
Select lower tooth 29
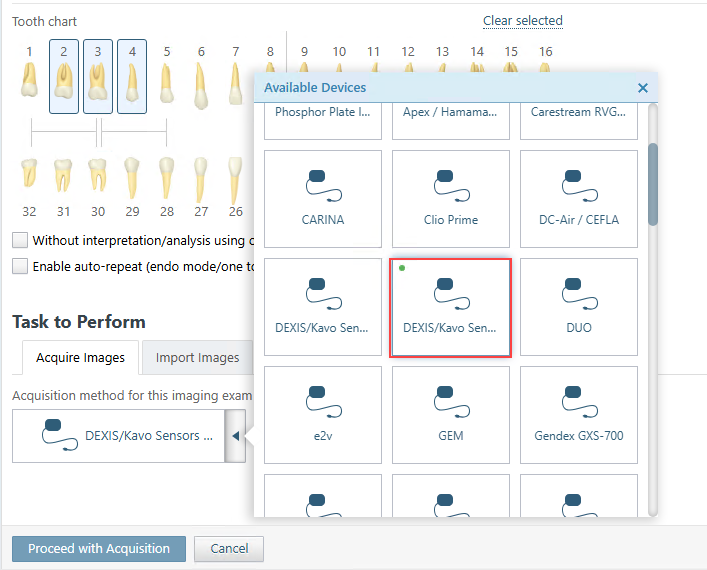pos(132,187)
